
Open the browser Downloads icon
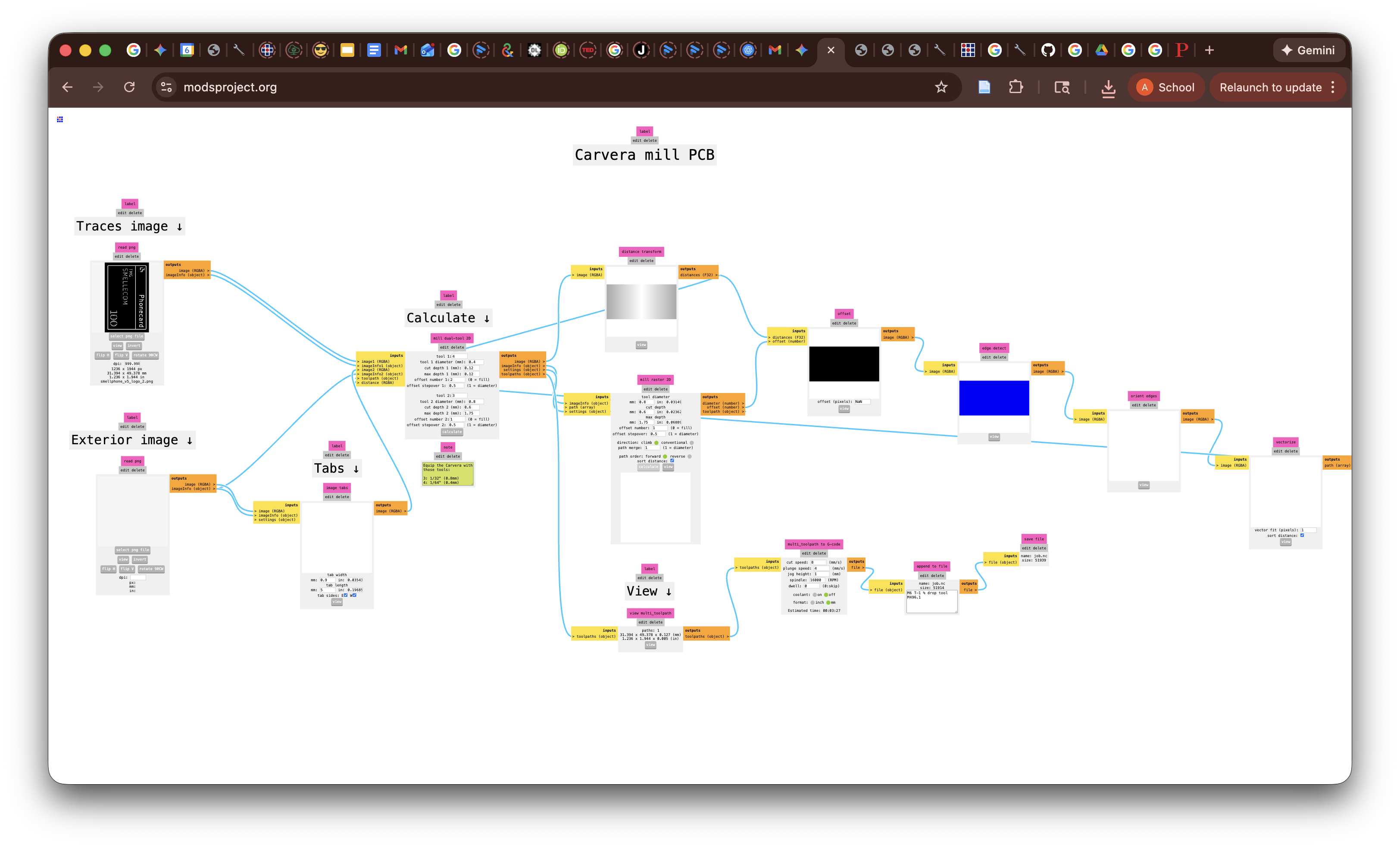click(x=1108, y=87)
